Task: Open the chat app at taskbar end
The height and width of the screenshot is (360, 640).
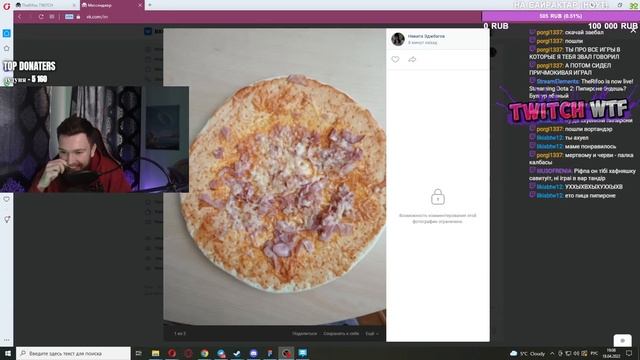Action: click(x=302, y=353)
